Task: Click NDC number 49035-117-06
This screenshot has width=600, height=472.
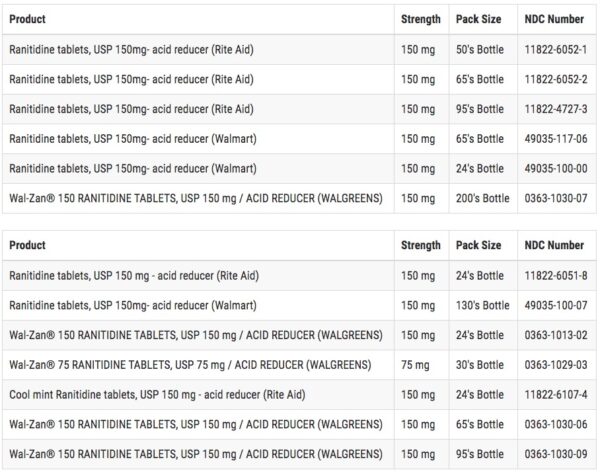Action: coord(556,139)
